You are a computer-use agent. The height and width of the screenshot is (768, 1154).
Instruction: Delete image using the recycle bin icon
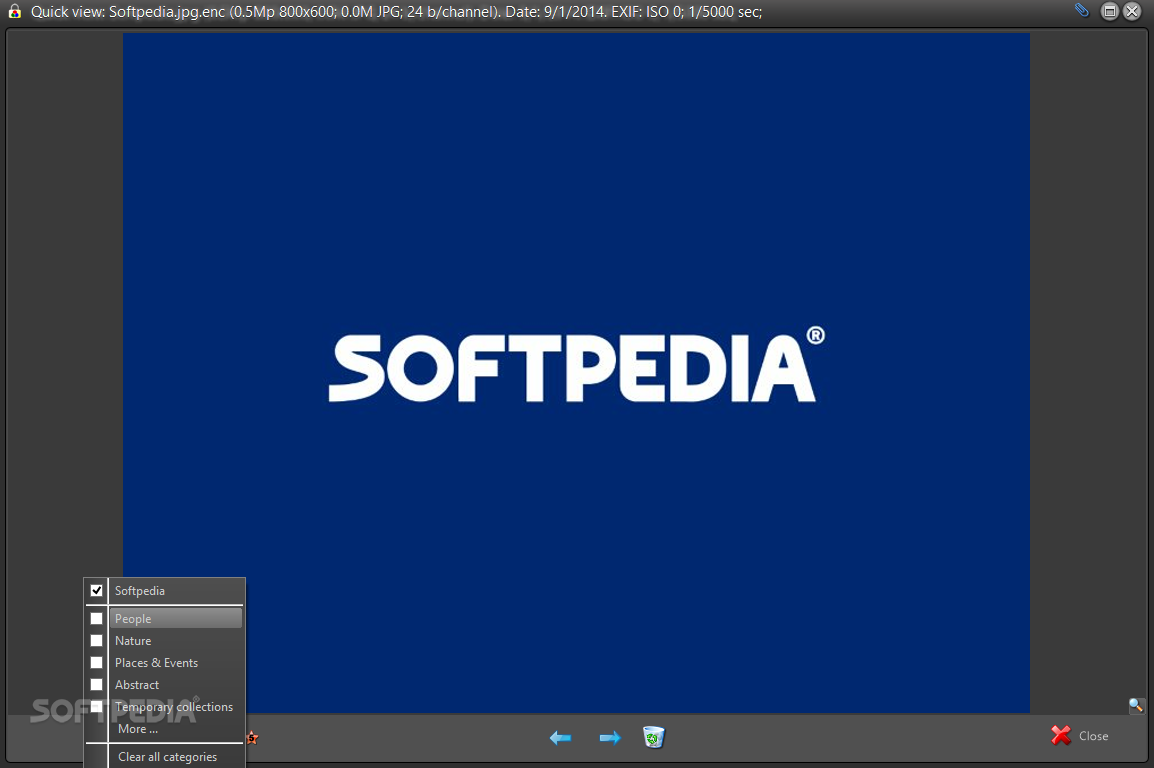click(x=654, y=736)
